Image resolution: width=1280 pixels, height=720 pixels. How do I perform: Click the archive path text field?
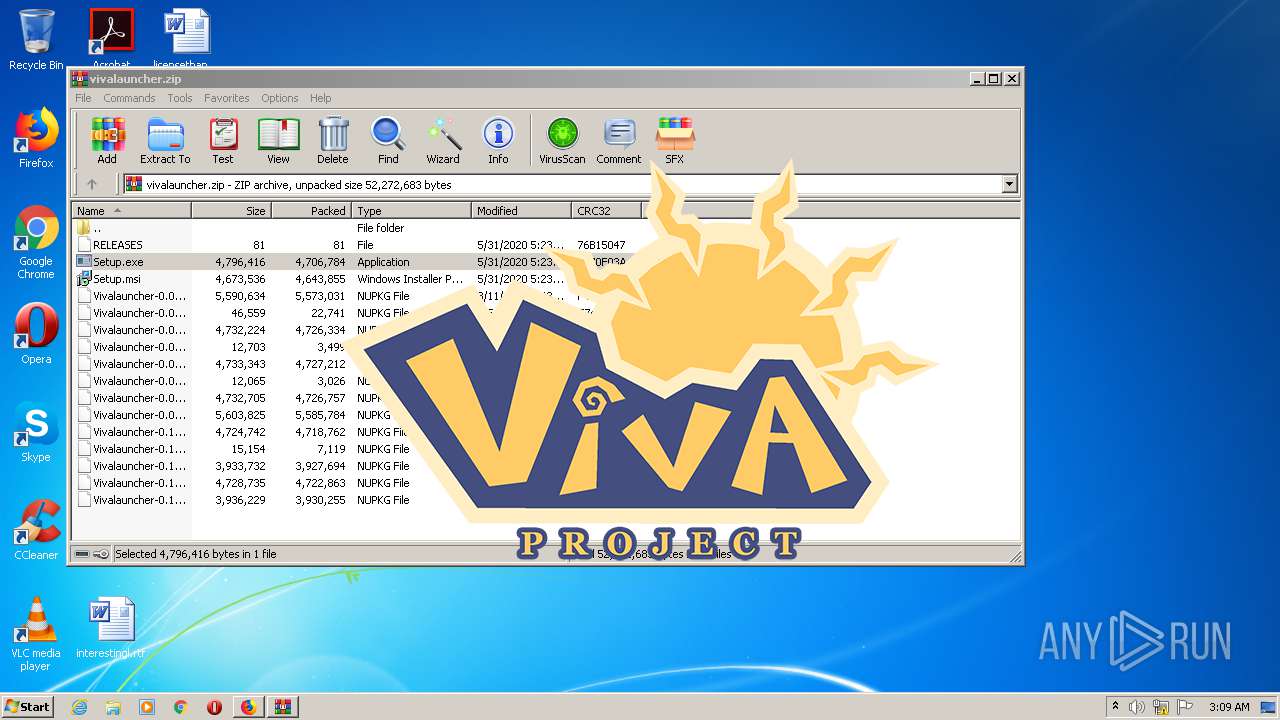(570, 184)
